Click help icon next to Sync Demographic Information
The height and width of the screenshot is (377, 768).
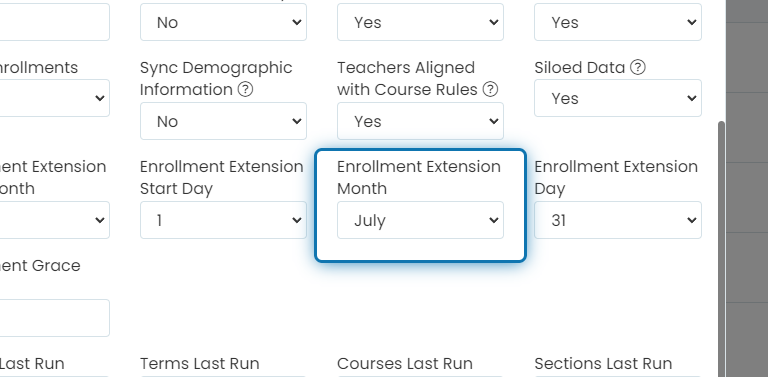(245, 90)
